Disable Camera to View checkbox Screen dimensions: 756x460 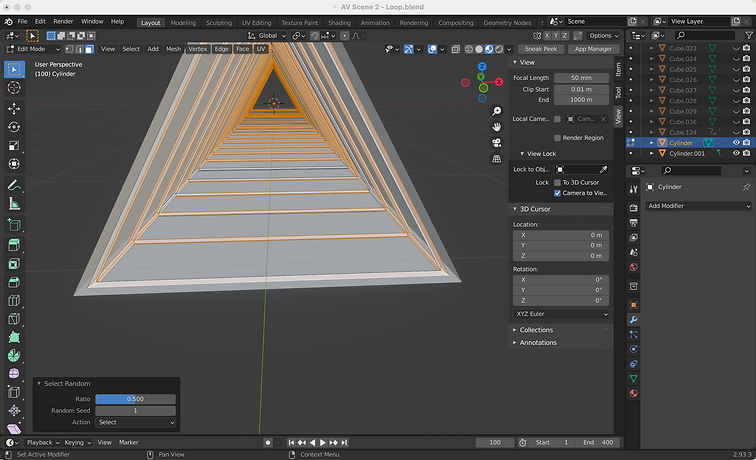[557, 193]
